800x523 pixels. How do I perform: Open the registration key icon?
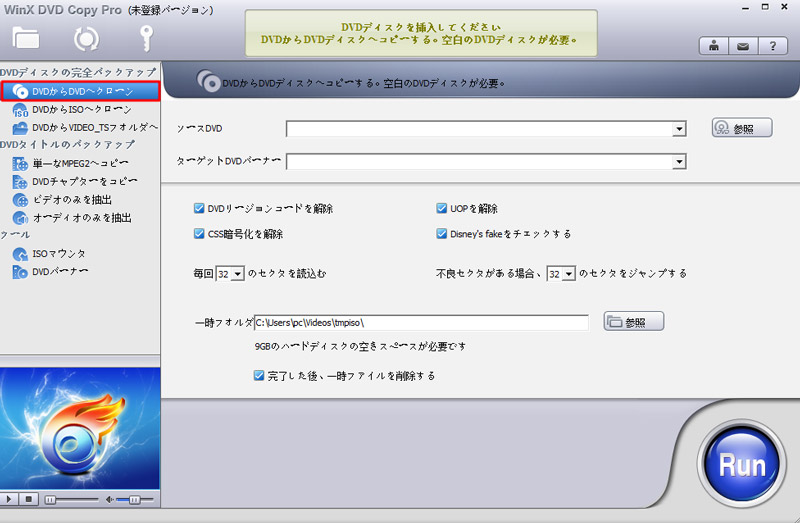click(146, 38)
